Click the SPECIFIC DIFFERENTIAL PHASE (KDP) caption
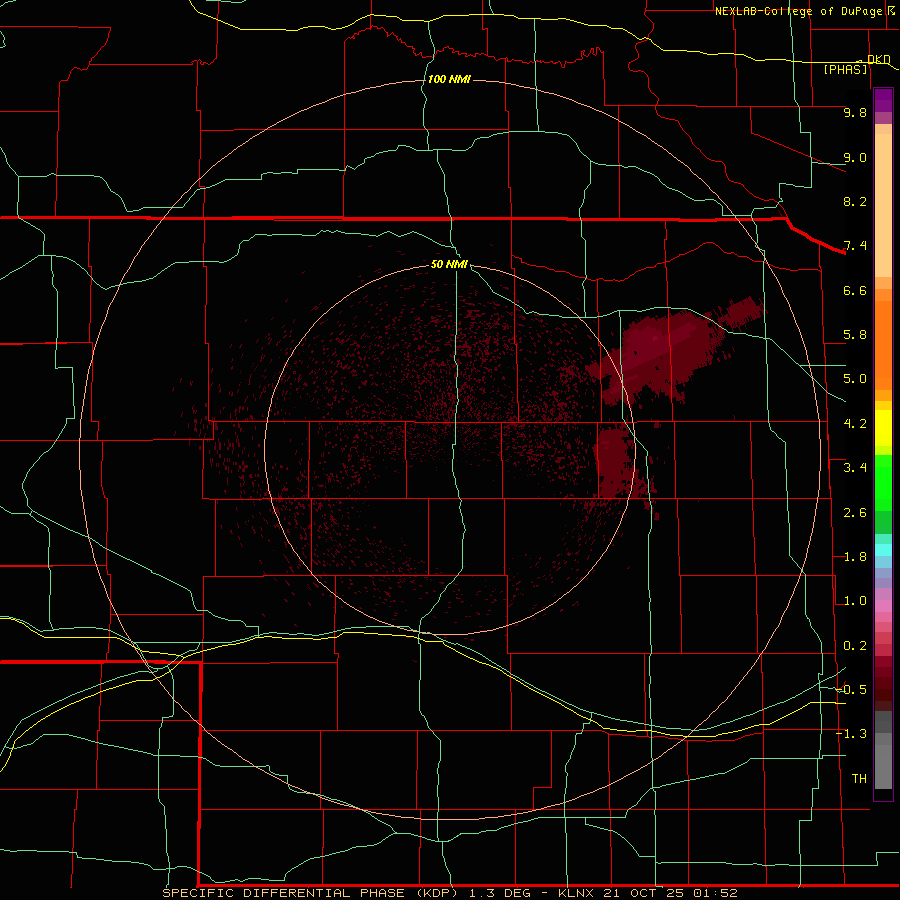Screen dimensions: 900x900 coord(311,893)
